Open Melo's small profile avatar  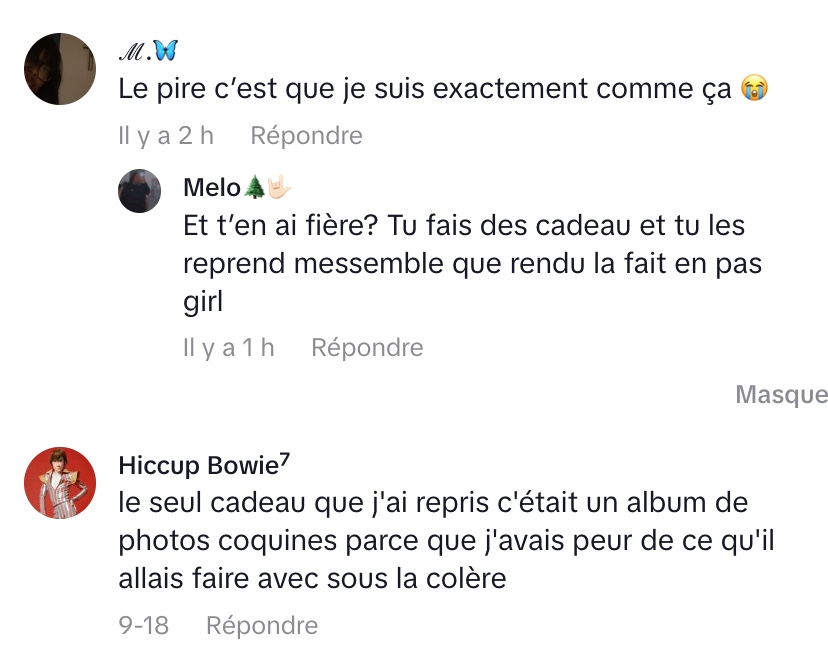(140, 190)
